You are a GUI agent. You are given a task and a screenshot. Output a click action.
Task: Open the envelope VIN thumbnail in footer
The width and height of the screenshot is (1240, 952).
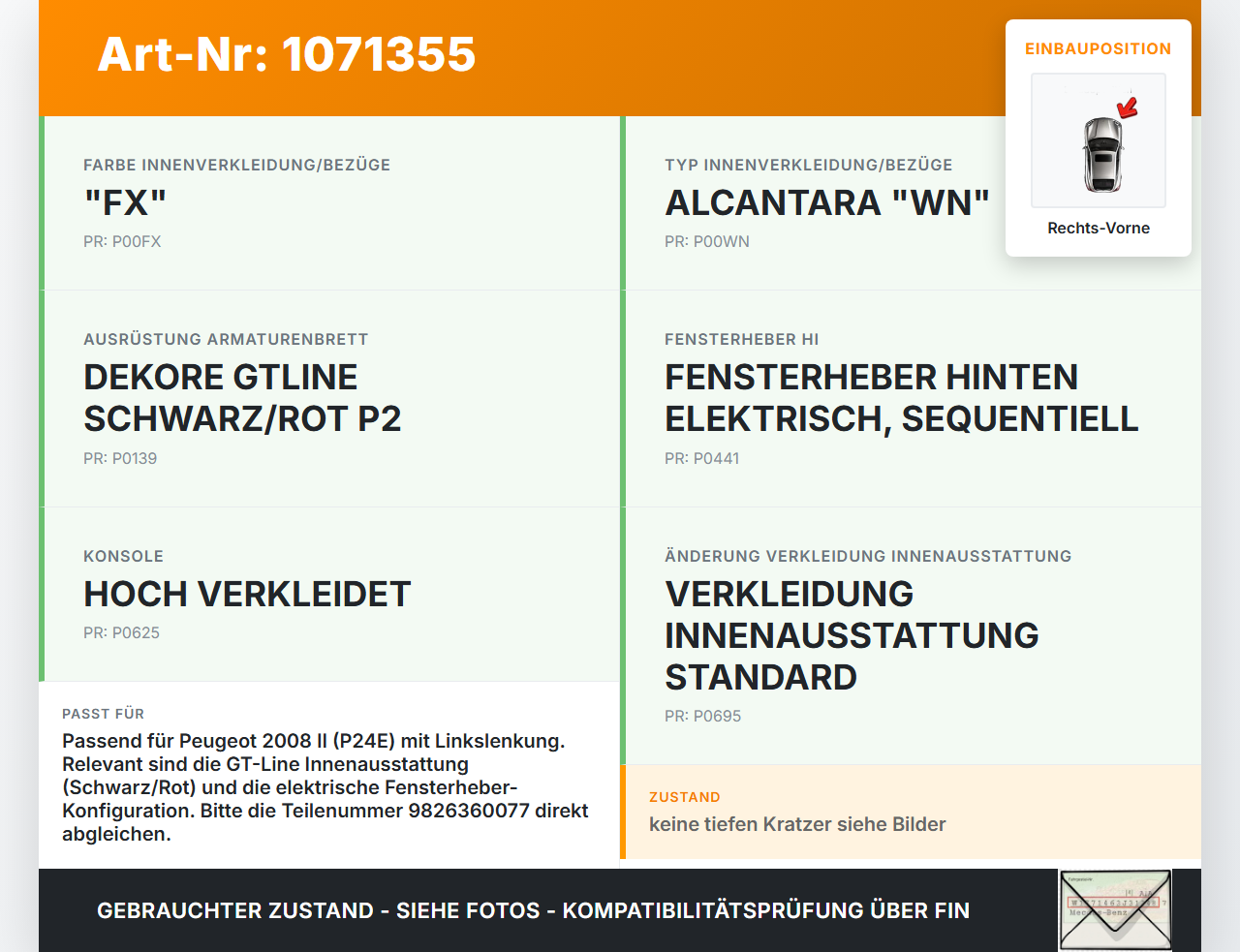(1115, 910)
